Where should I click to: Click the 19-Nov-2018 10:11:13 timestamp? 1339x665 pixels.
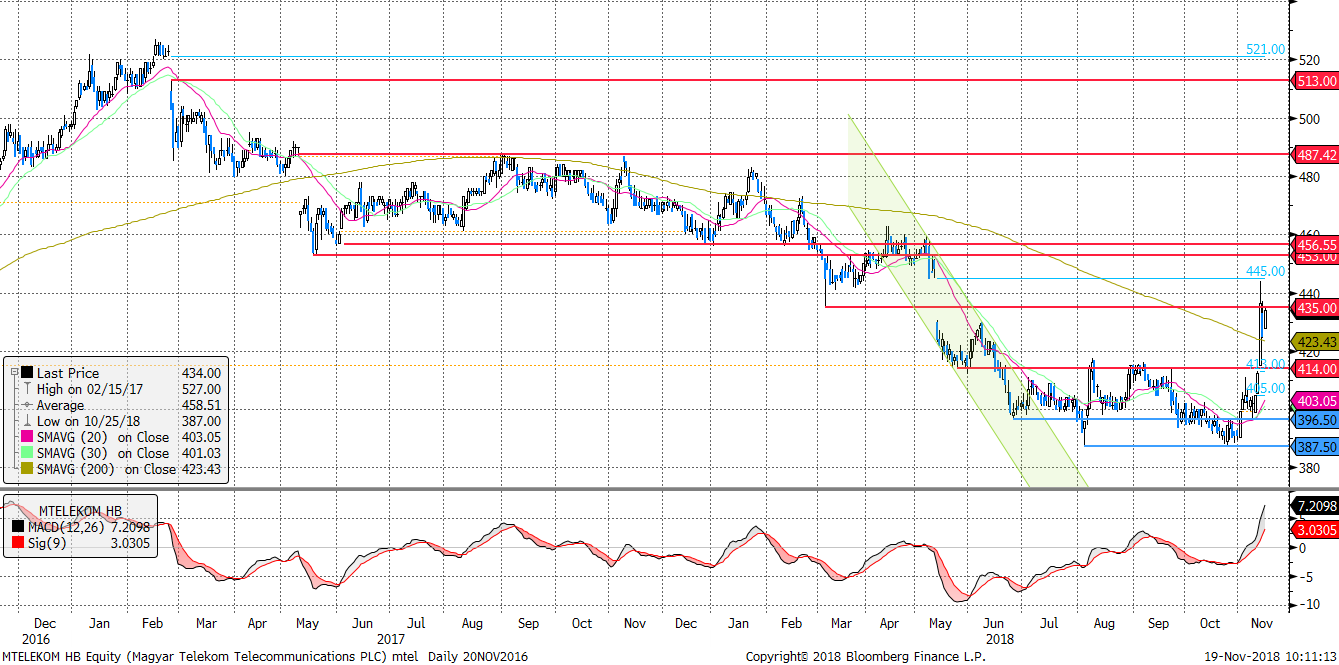pos(1270,657)
